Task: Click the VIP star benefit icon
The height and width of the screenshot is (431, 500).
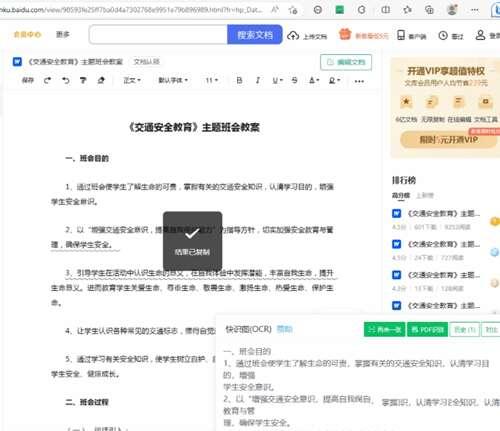Action: 406,102
